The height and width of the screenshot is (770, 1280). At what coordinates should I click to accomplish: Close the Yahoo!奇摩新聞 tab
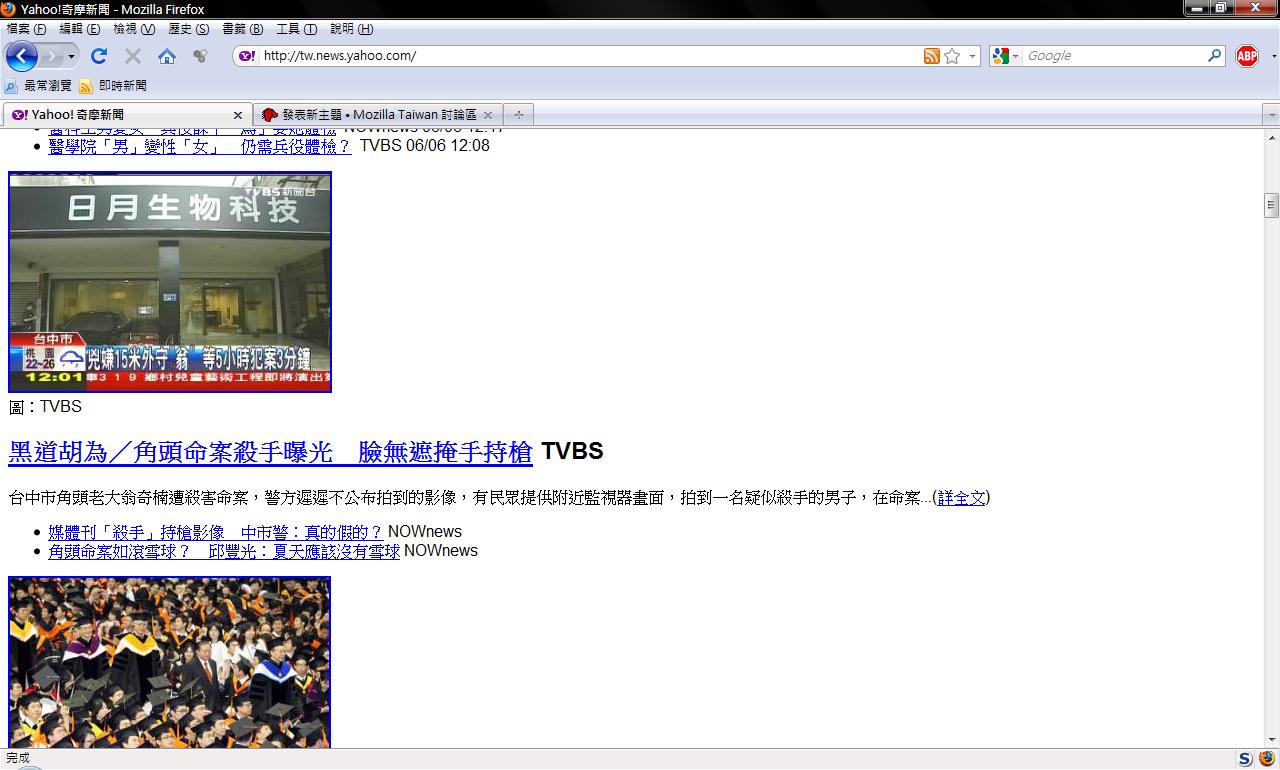pyautogui.click(x=238, y=115)
